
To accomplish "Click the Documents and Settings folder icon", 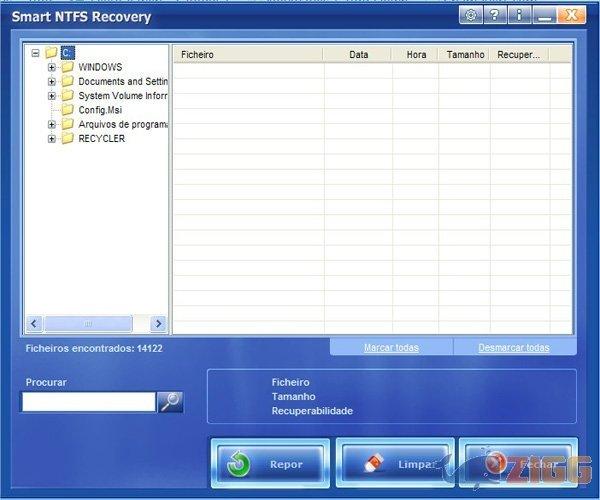I will 67,81.
